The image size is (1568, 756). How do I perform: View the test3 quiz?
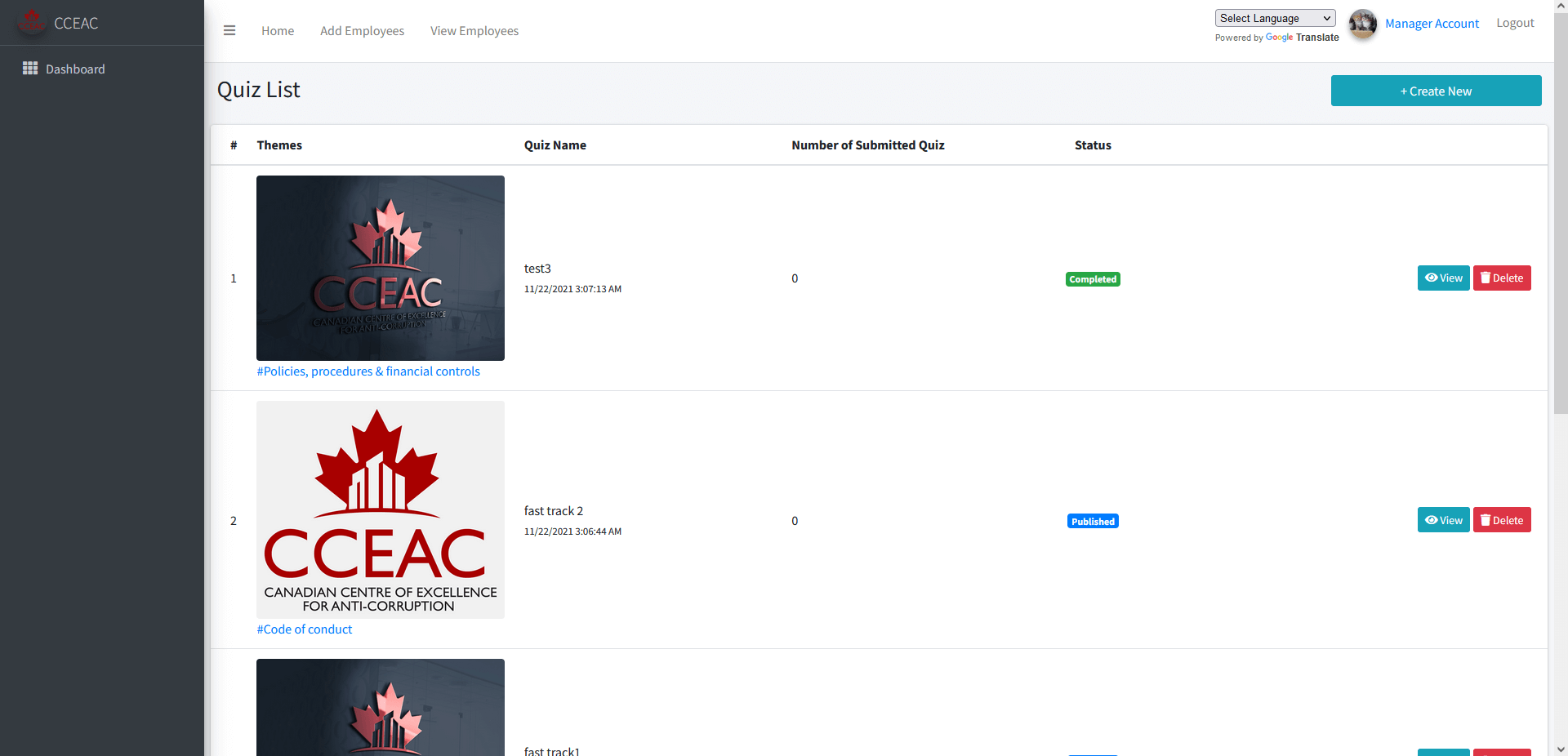pos(1443,278)
